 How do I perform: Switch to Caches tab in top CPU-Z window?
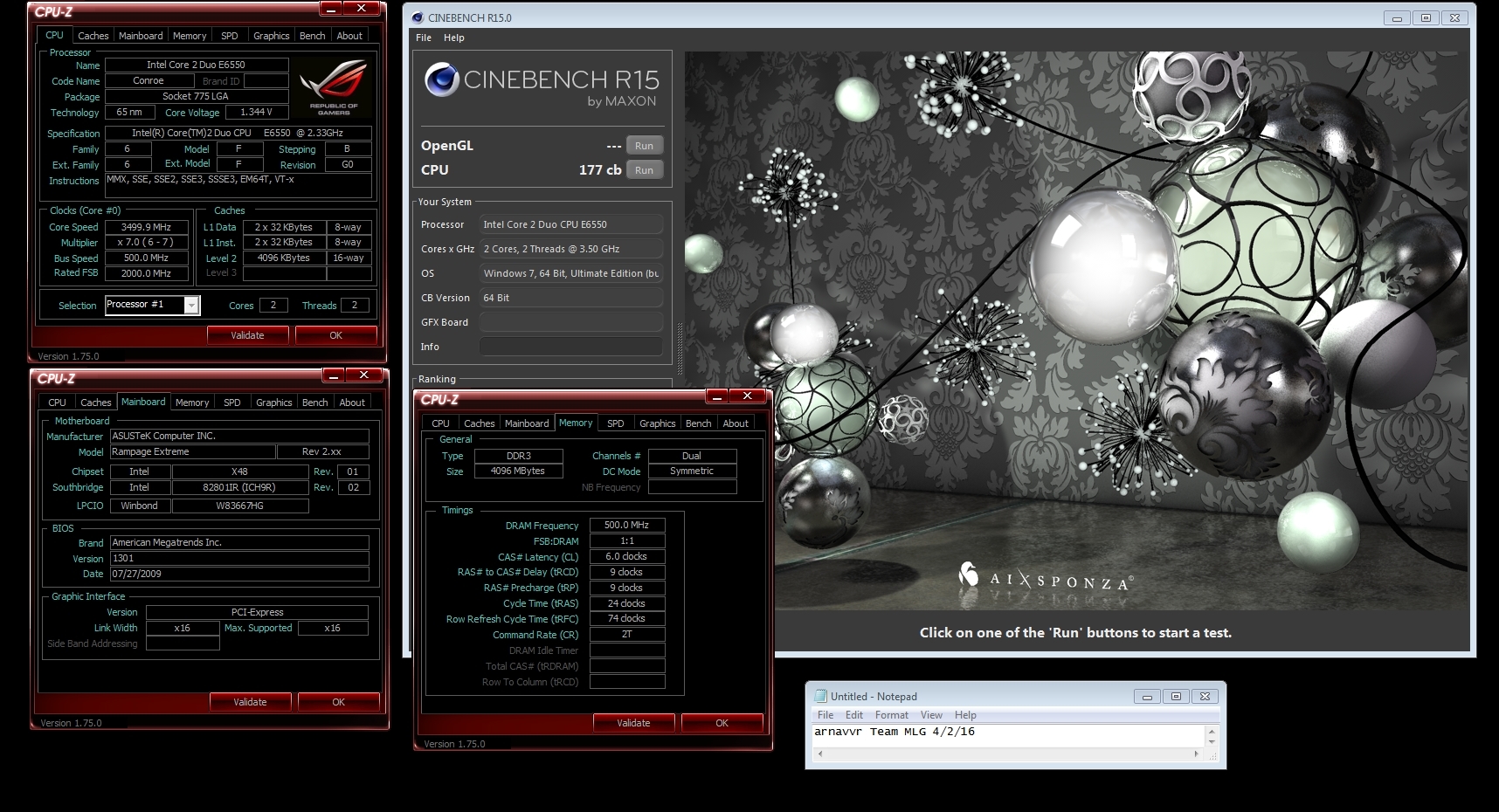(x=93, y=36)
